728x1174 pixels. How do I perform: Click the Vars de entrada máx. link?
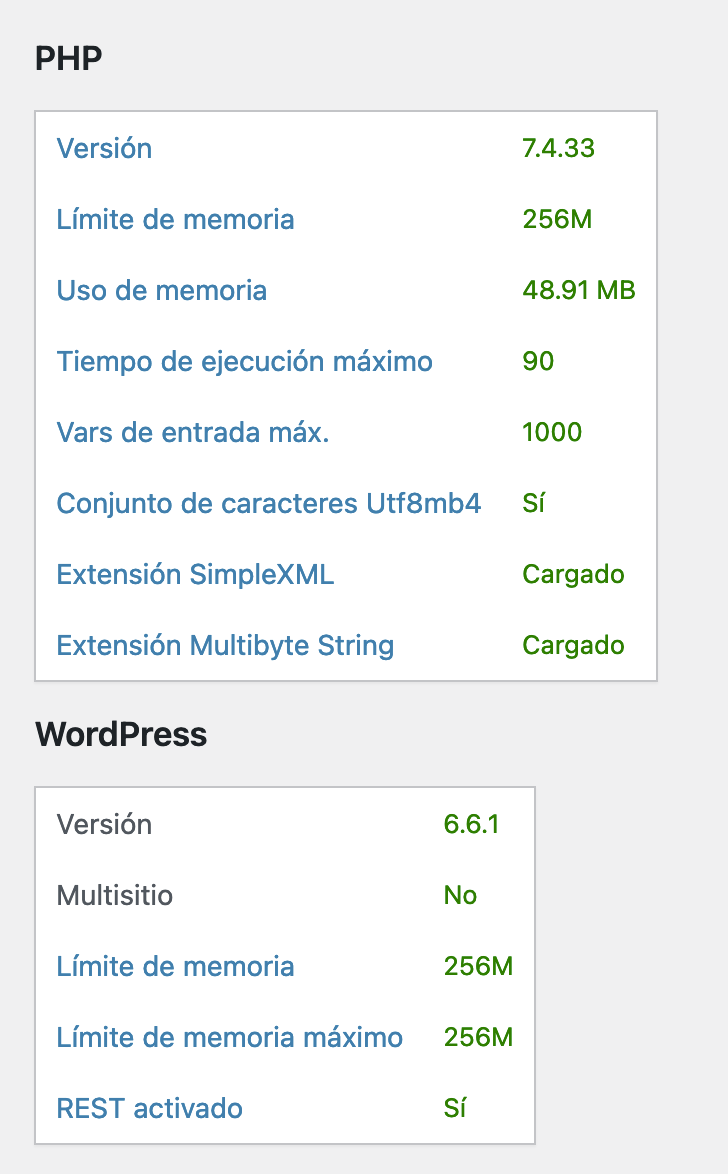pos(193,432)
